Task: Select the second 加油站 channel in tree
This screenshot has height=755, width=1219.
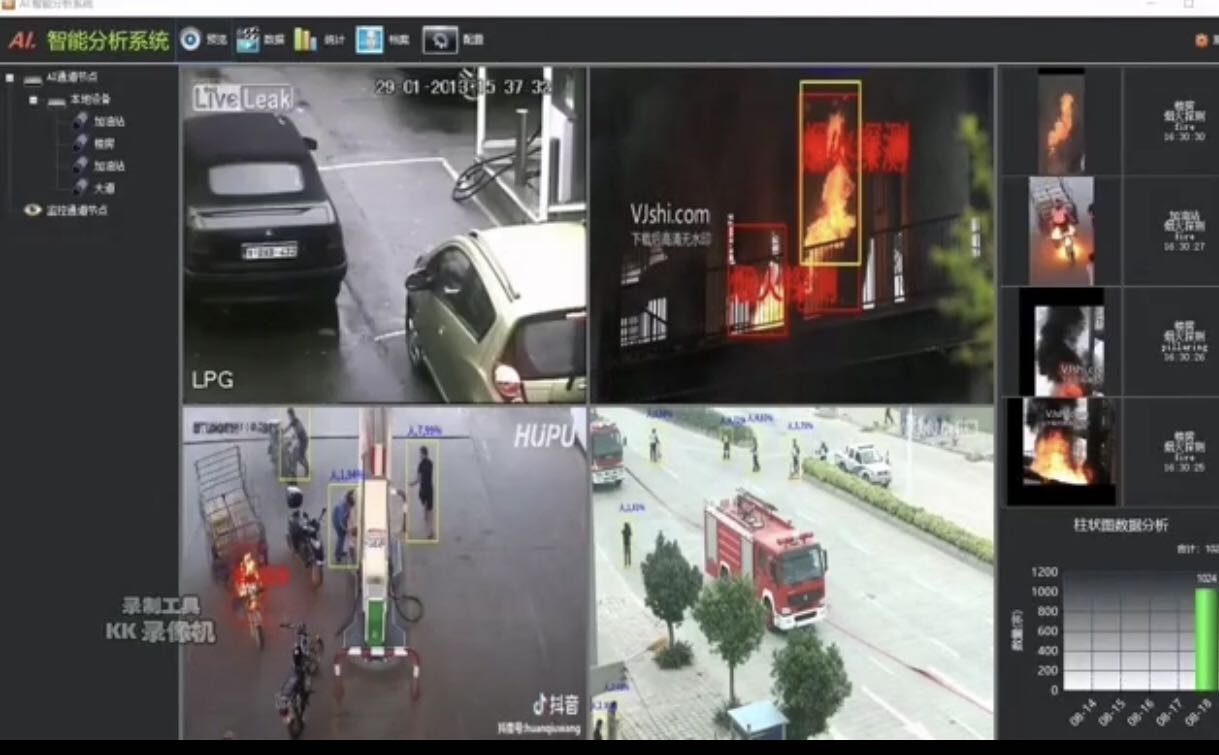Action: 109,166
